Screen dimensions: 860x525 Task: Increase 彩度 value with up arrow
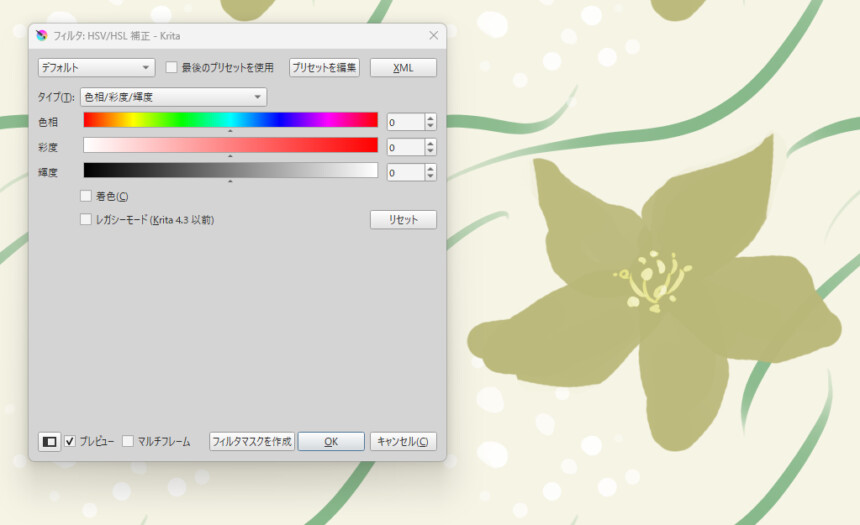click(431, 143)
